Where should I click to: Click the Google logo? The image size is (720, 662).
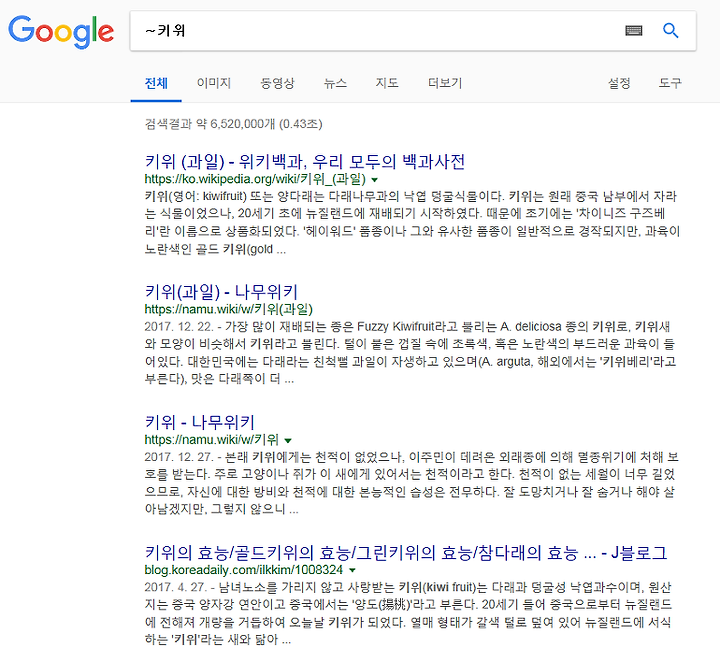coord(61,31)
